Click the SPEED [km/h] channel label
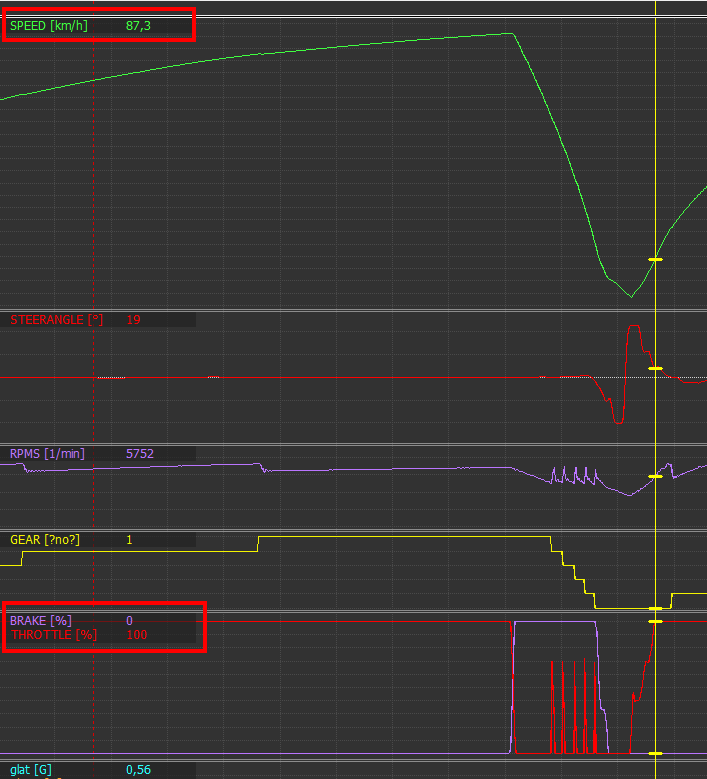The image size is (707, 779). [x=49, y=26]
